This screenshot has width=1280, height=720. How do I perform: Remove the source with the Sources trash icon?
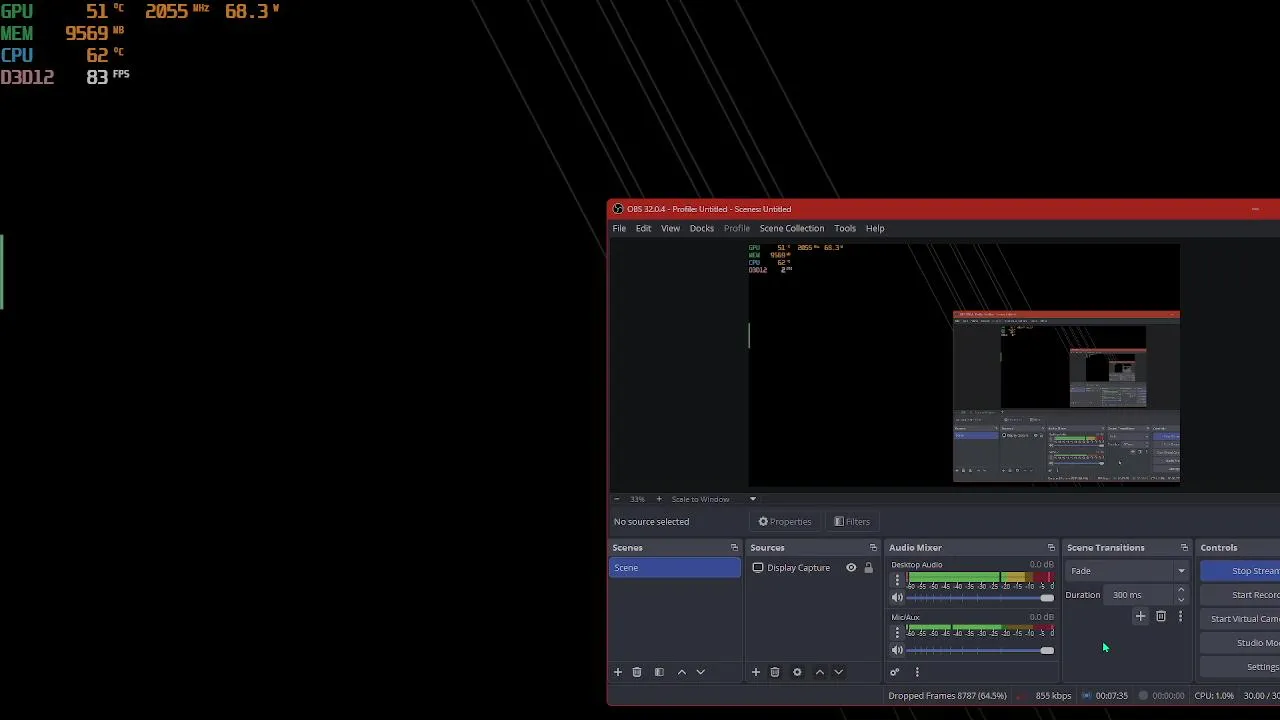775,672
